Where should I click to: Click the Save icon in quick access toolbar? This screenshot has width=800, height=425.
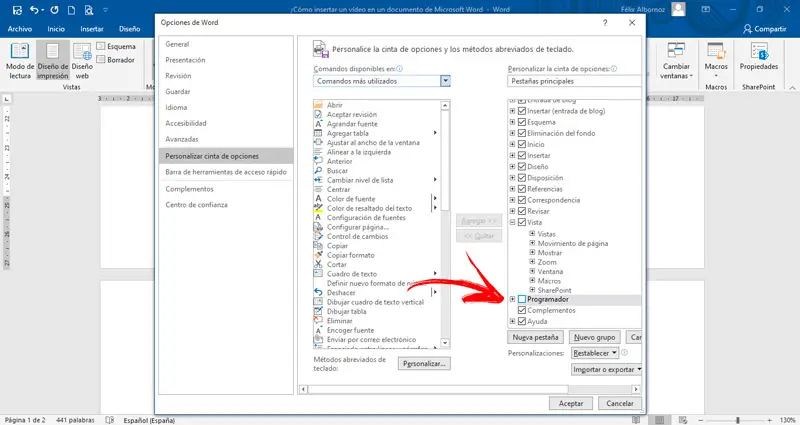(x=17, y=10)
